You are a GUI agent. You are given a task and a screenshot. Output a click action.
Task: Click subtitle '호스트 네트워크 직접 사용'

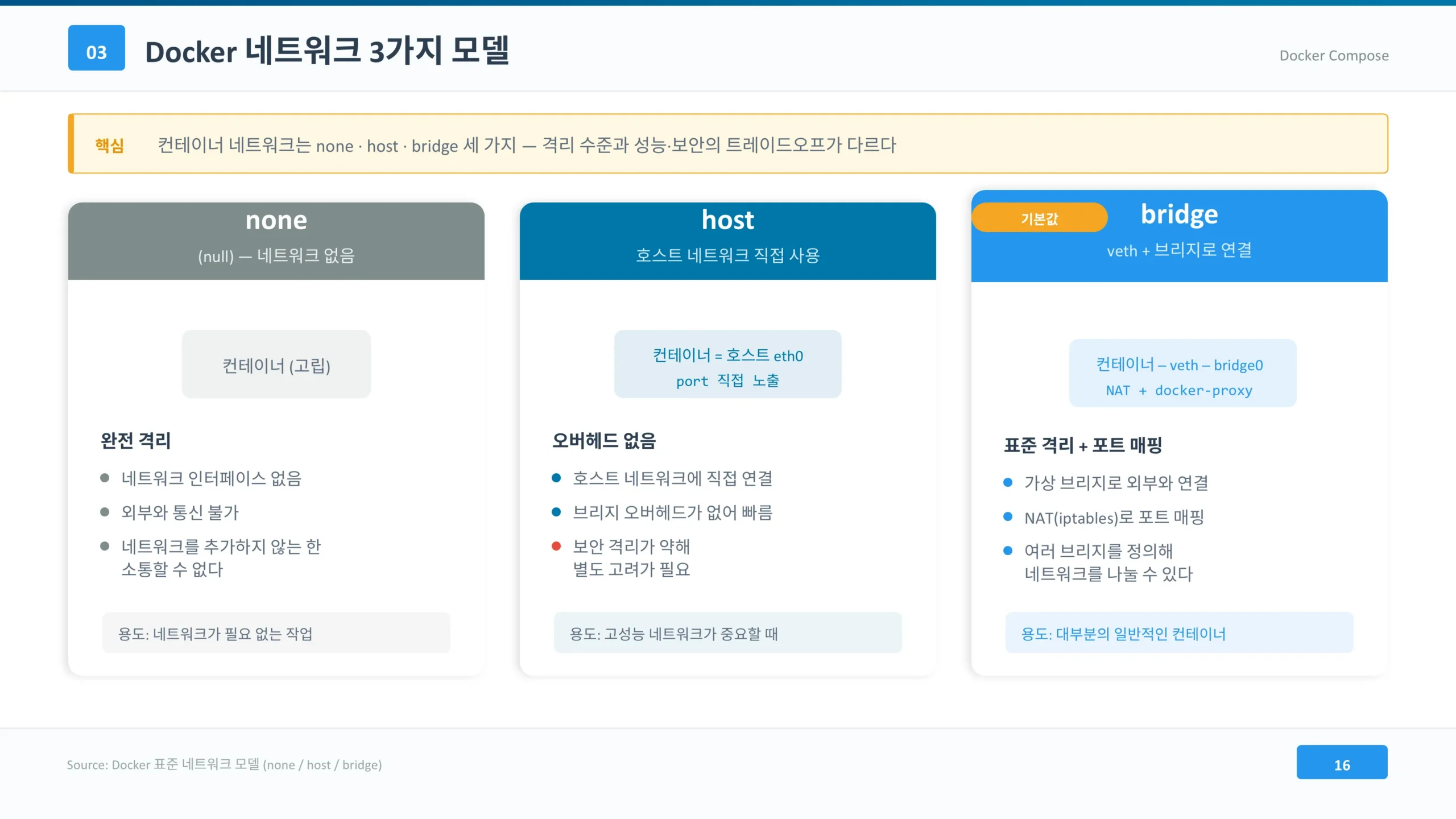(728, 255)
